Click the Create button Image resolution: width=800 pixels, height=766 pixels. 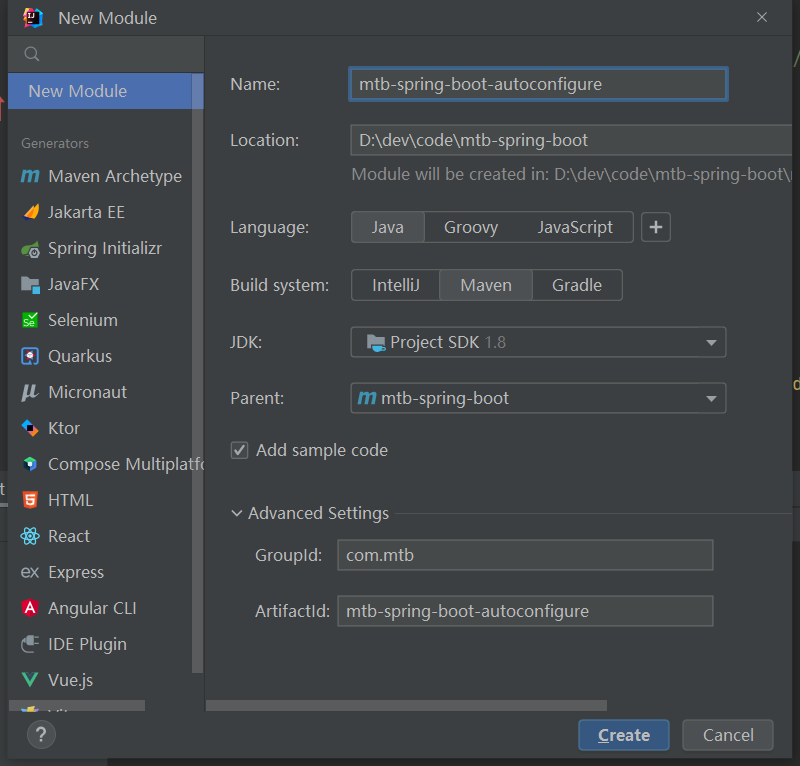coord(623,735)
